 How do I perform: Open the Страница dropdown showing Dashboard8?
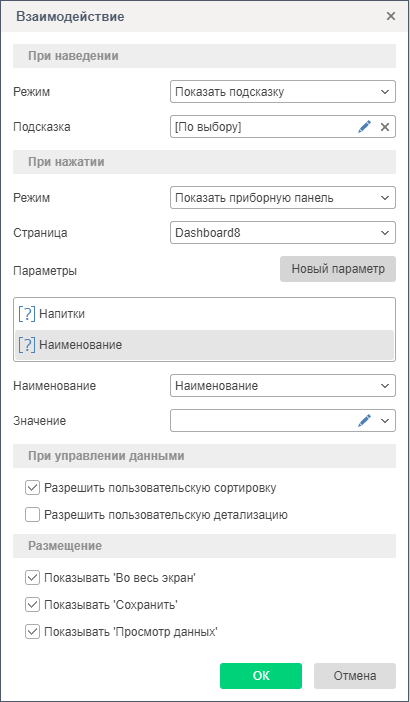tap(283, 233)
